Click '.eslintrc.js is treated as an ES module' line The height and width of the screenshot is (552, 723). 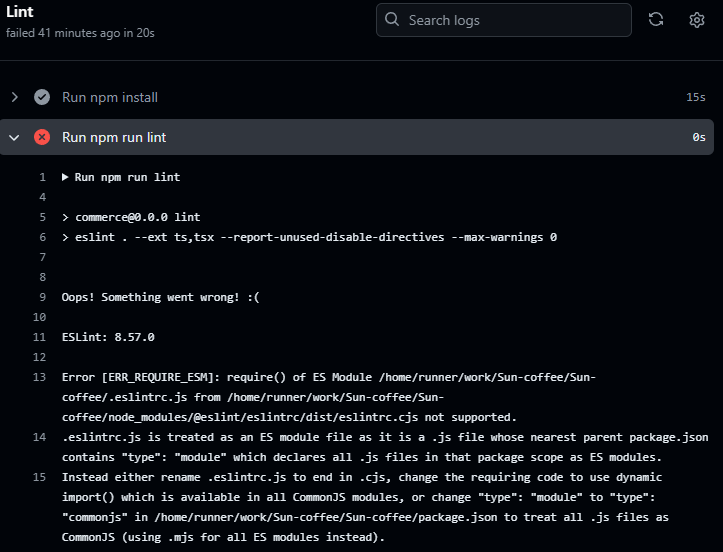click(385, 447)
